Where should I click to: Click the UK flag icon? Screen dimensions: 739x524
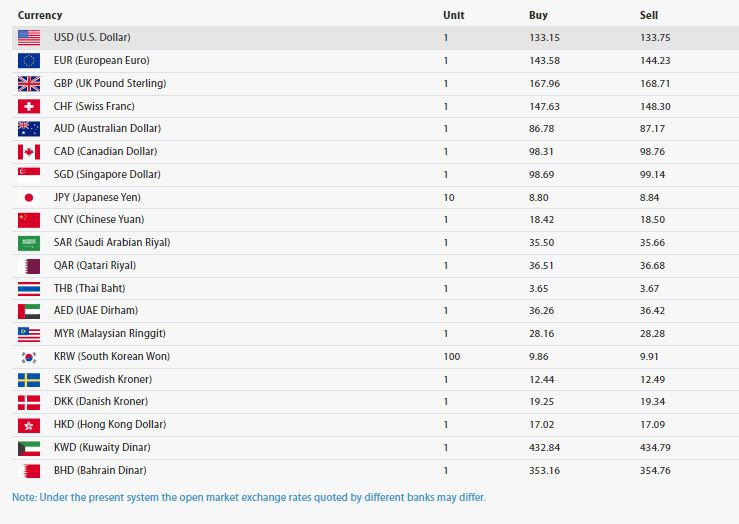pyautogui.click(x=29, y=84)
